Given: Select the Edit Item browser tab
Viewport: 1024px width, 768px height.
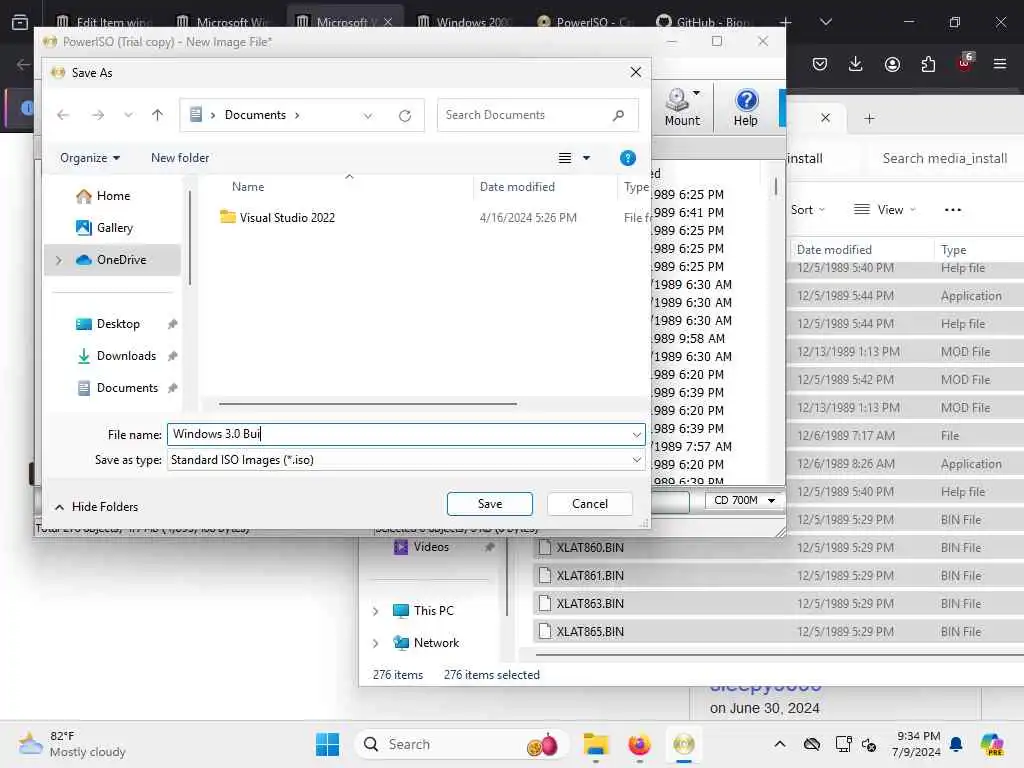Looking at the screenshot, I should tap(104, 22).
